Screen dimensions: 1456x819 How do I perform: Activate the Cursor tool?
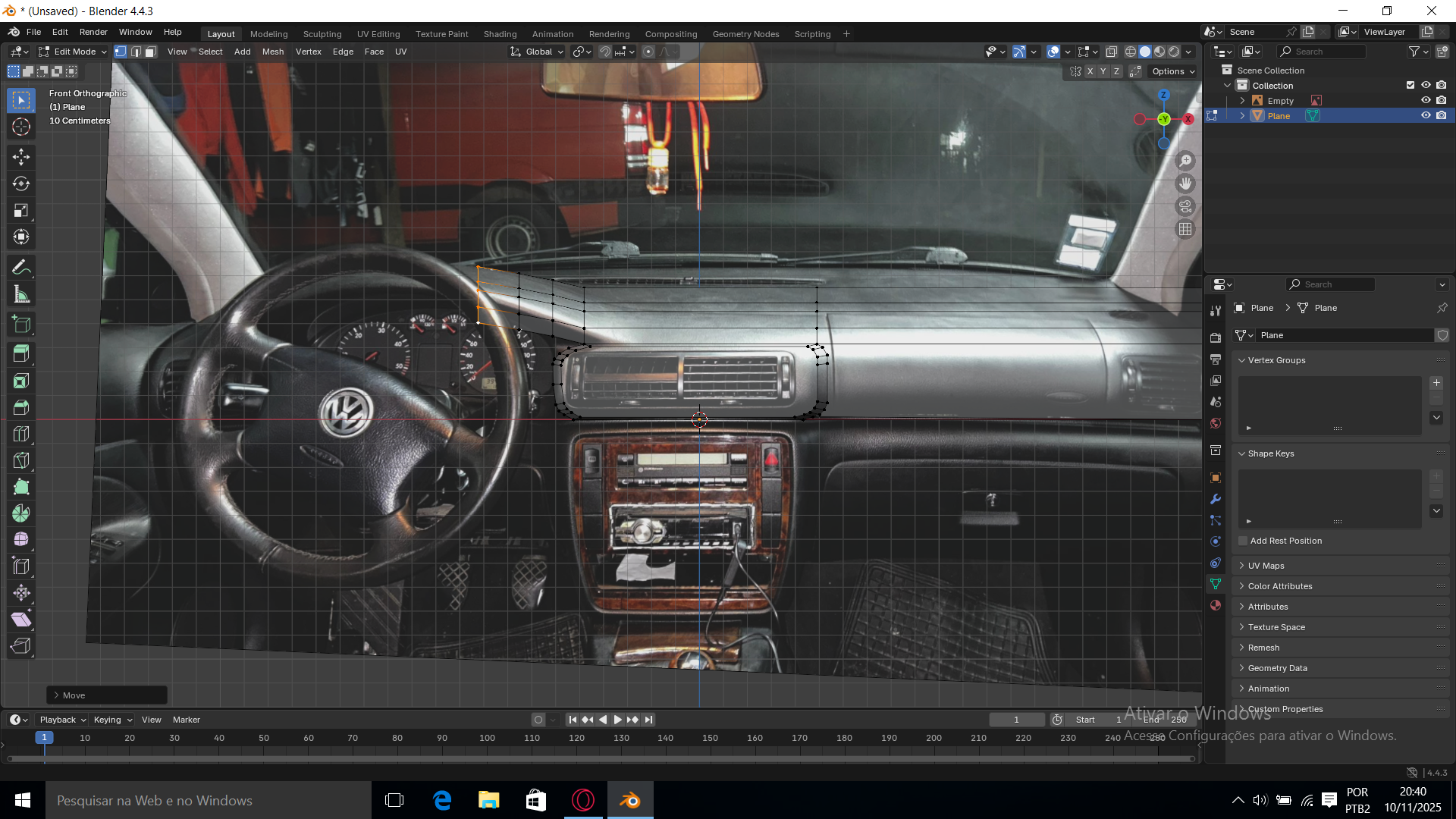tap(21, 127)
